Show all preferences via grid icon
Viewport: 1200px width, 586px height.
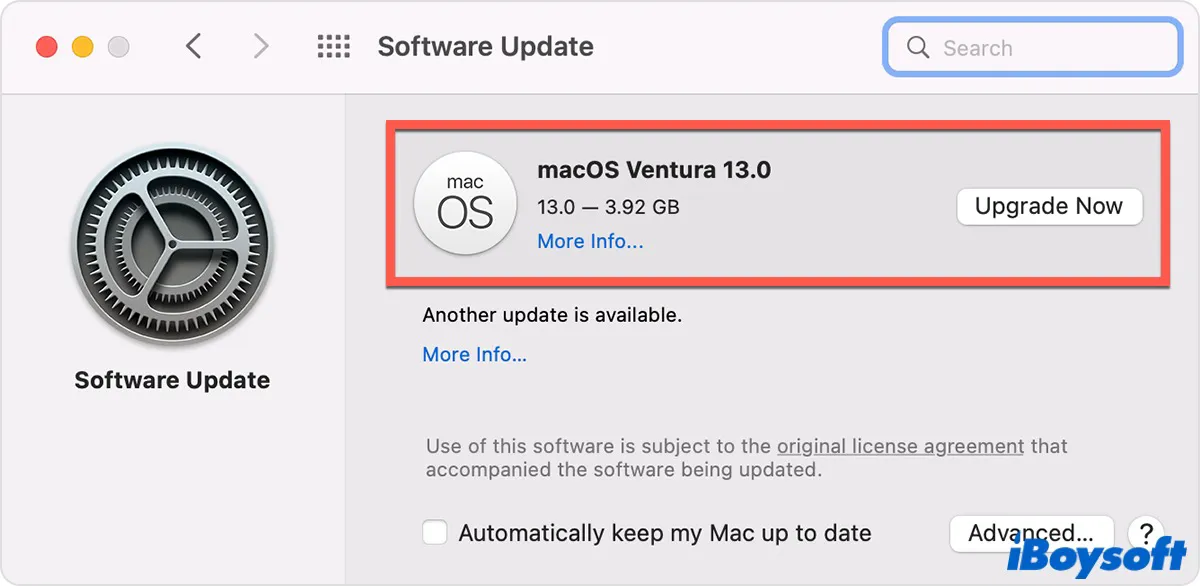[333, 46]
